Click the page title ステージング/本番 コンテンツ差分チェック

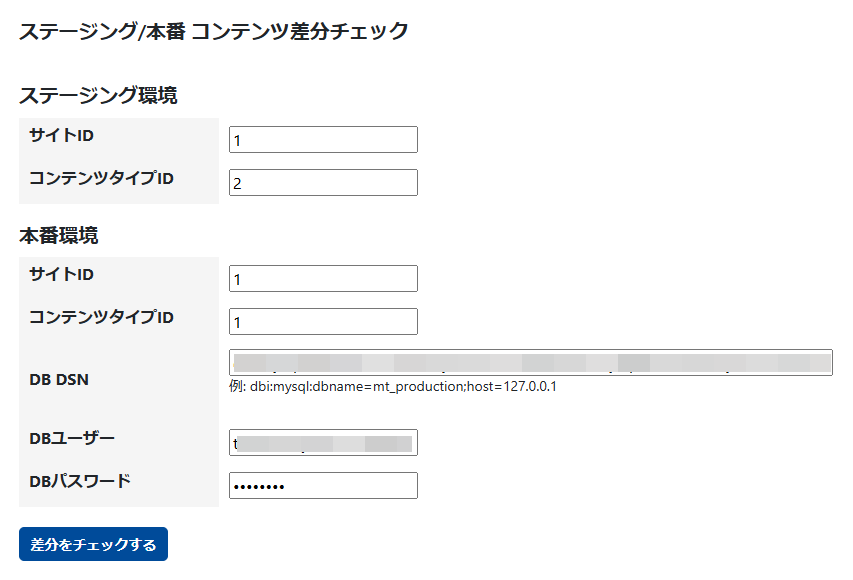coord(214,31)
